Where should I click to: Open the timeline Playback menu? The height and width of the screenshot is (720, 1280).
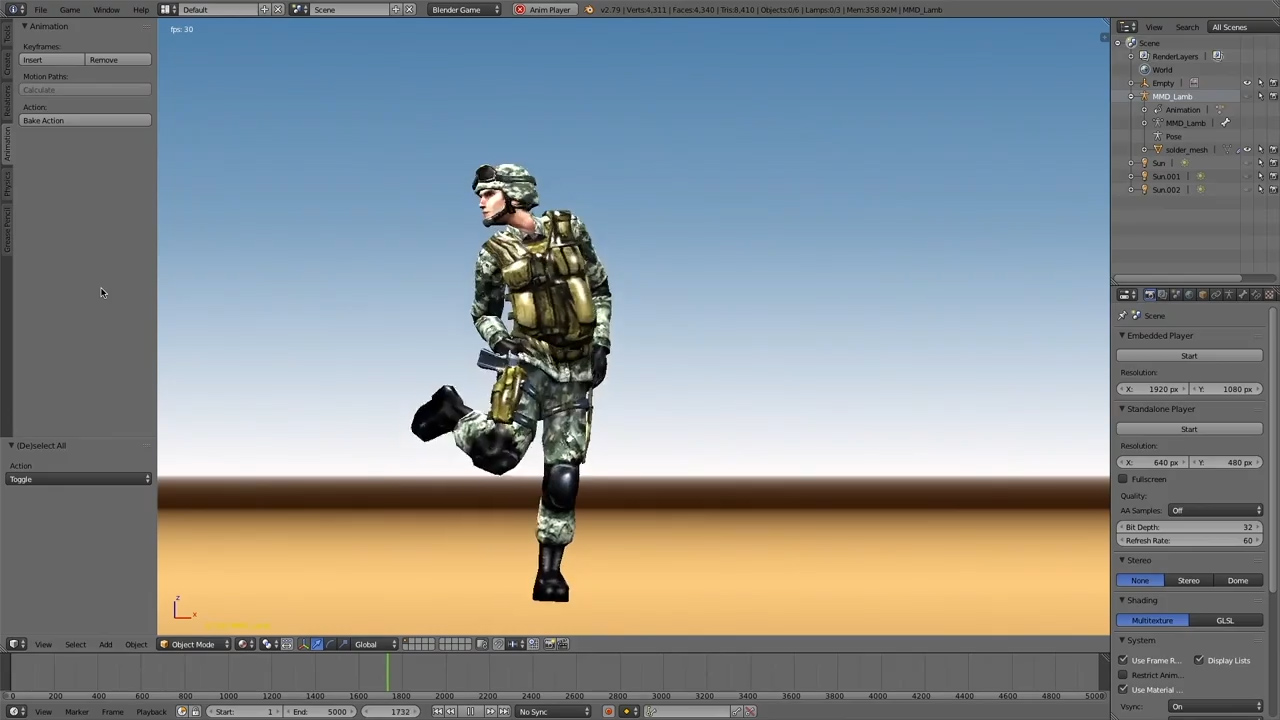click(151, 712)
